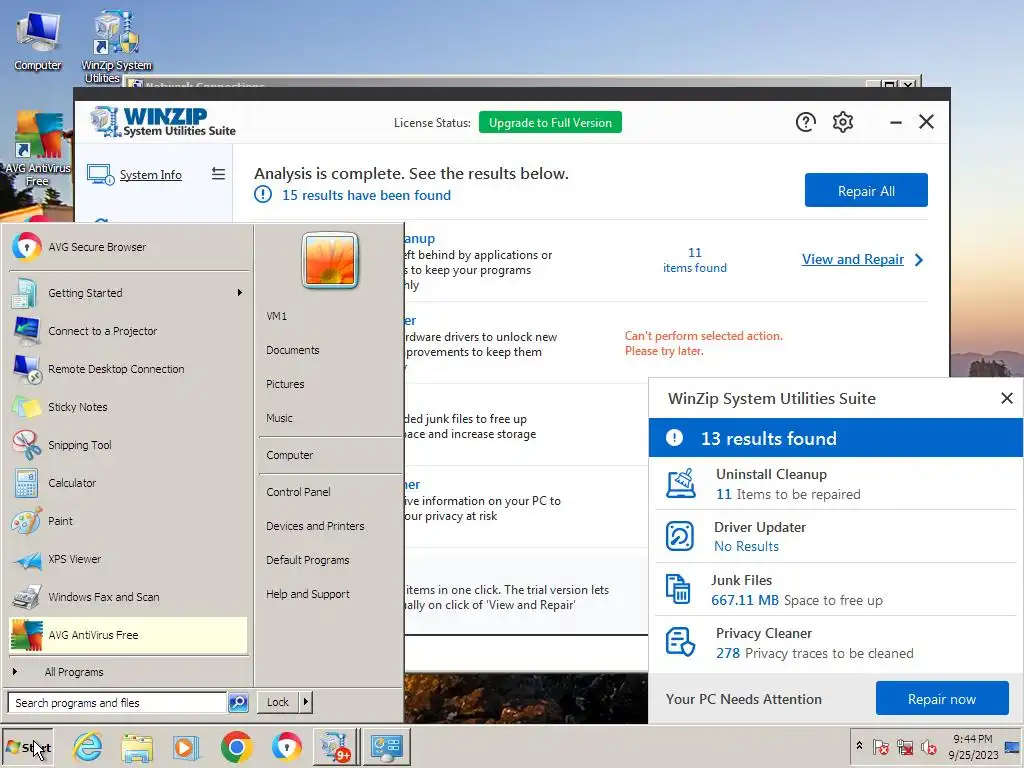Open Help and Support
1024x768 pixels.
coord(308,594)
